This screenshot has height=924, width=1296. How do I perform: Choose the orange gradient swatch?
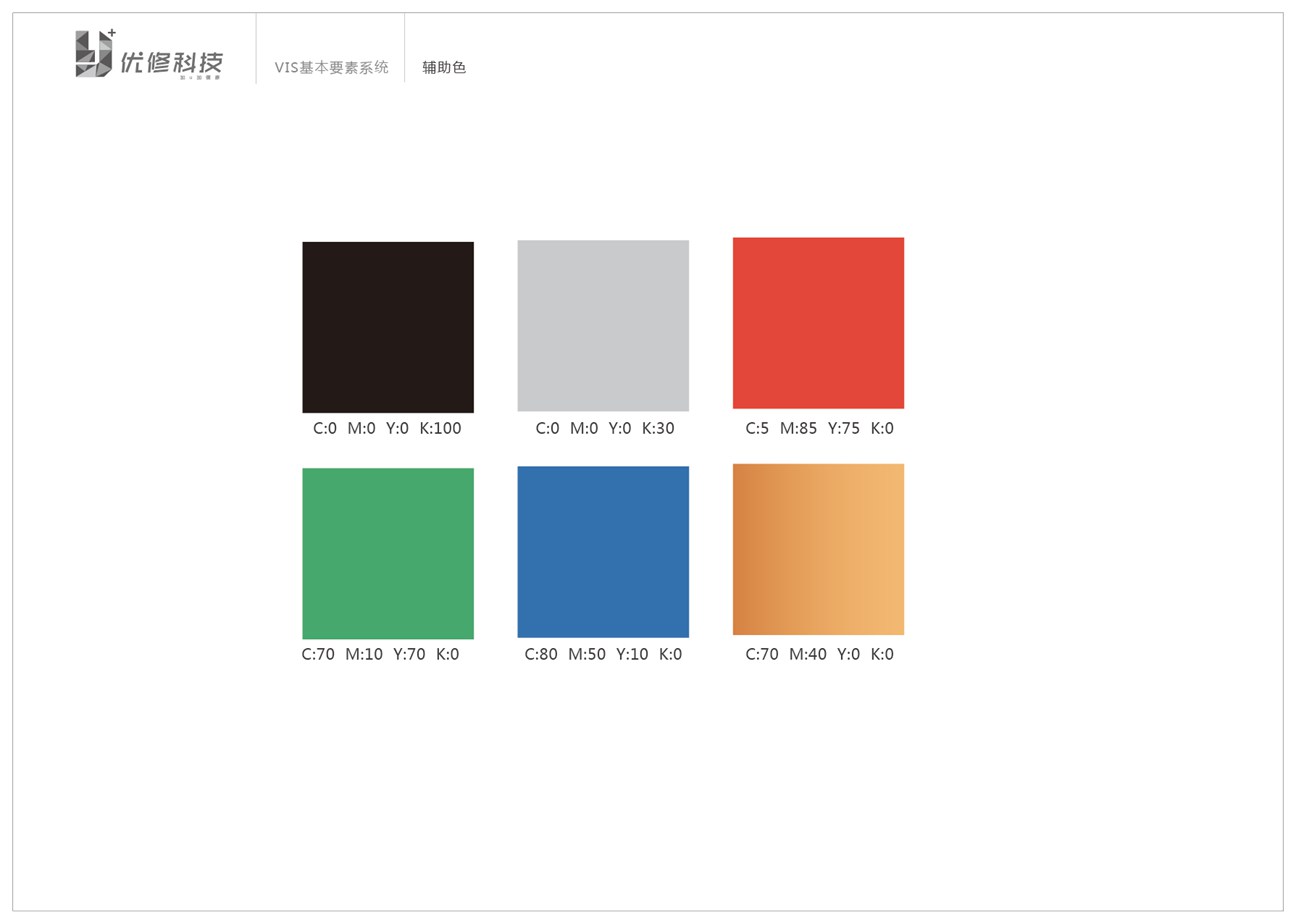click(818, 549)
